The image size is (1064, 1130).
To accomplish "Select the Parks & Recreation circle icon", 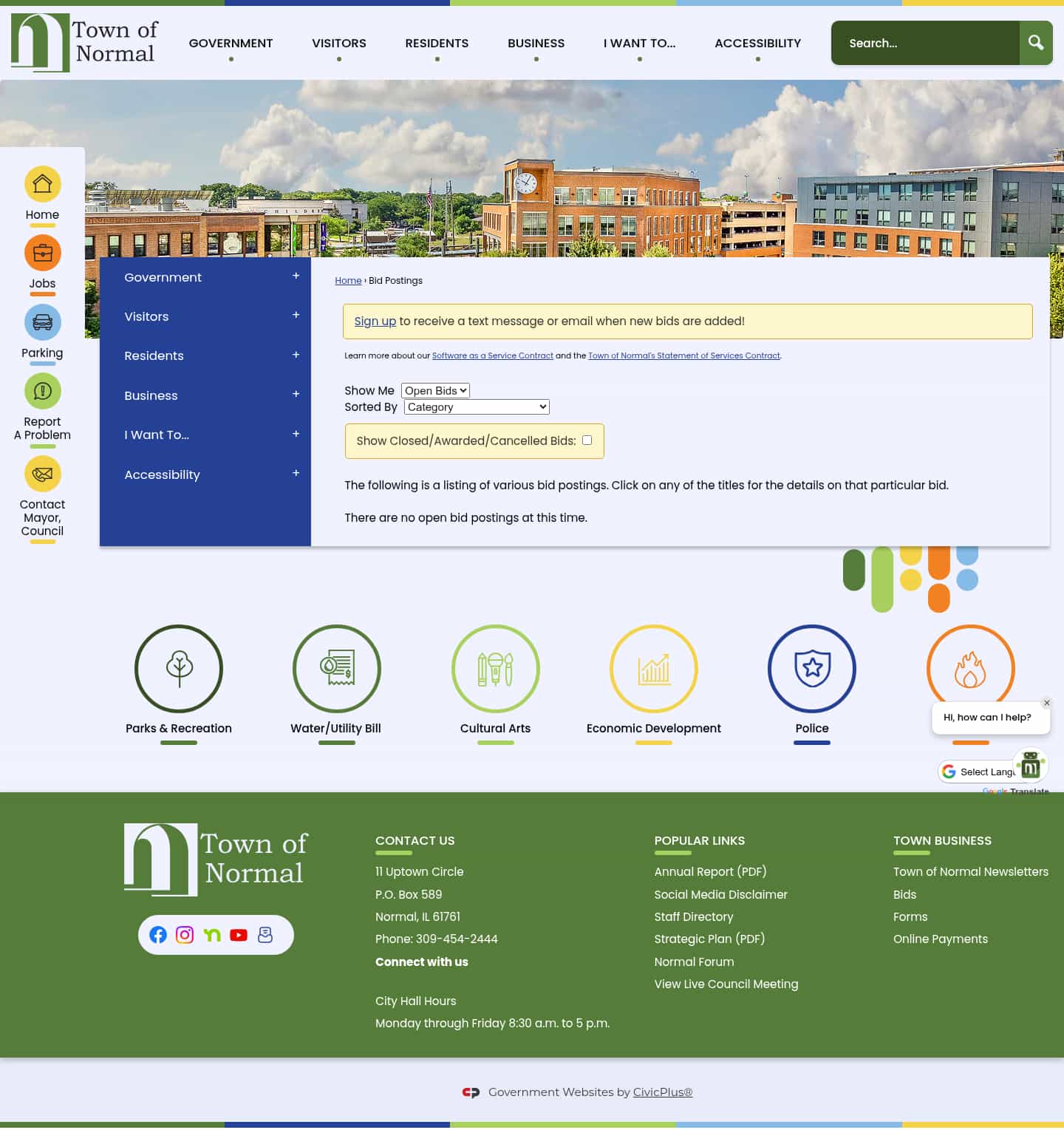I will [179, 668].
